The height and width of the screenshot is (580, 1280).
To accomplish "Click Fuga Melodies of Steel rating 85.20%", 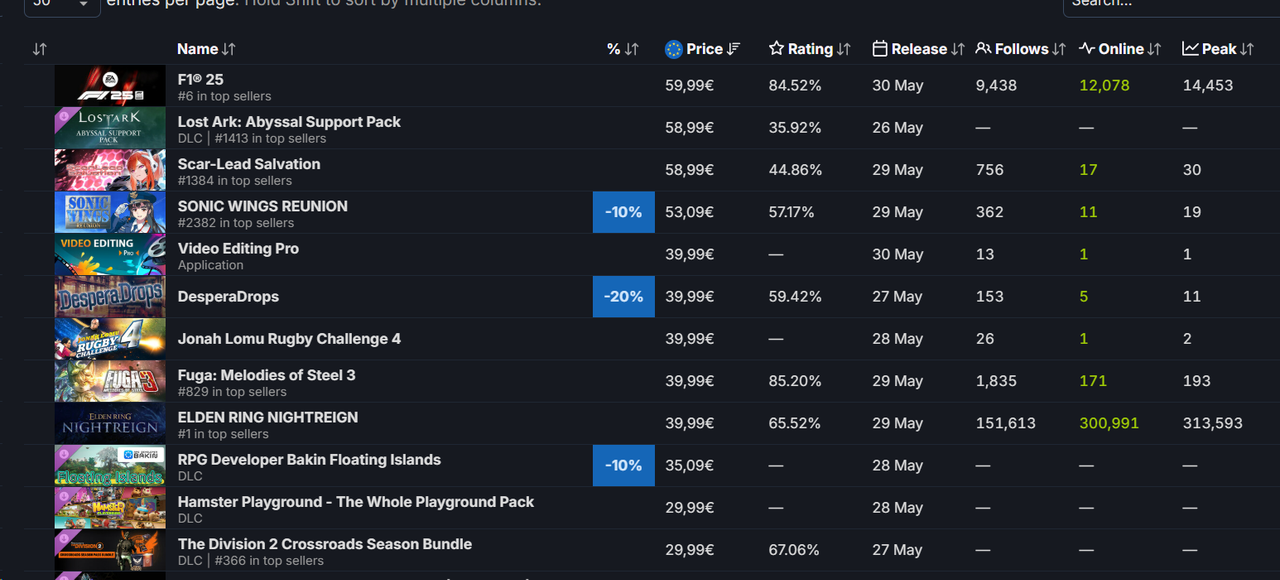I will [x=795, y=381].
